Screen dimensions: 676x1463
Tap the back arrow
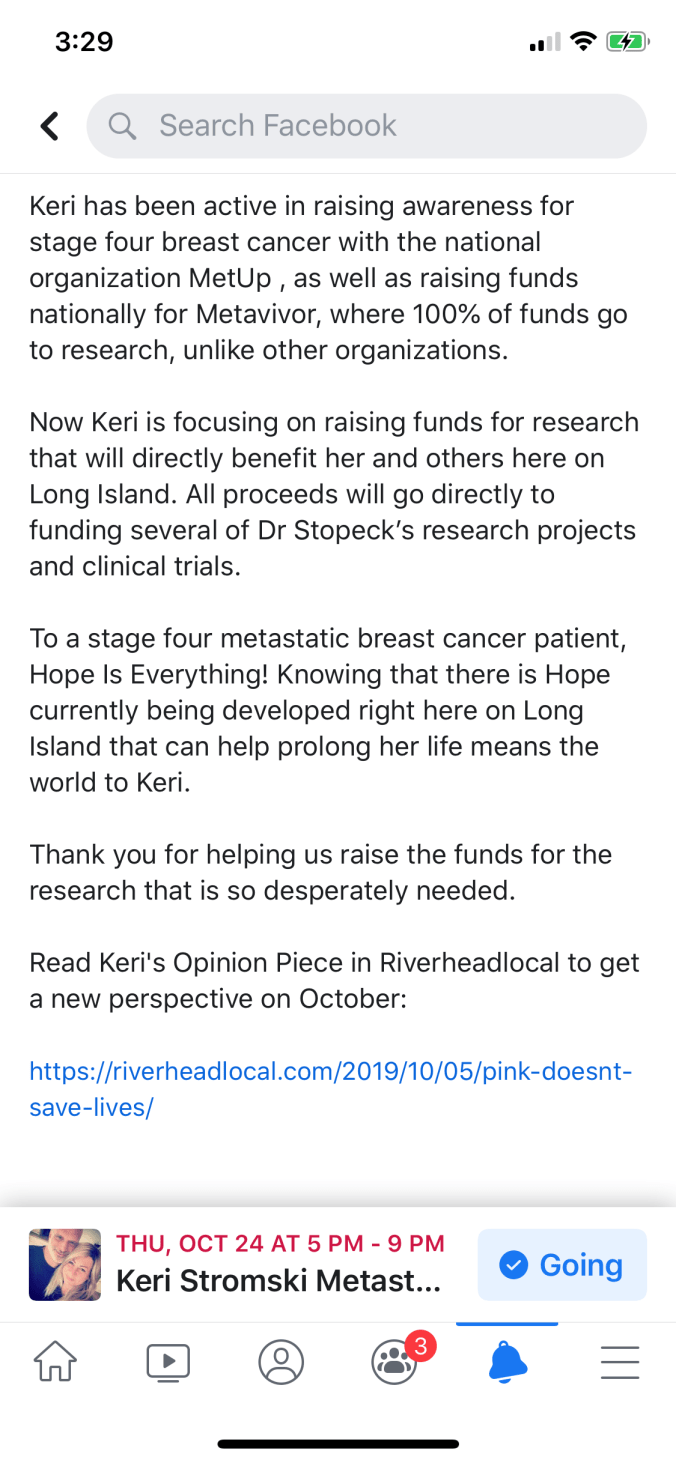coord(49,126)
